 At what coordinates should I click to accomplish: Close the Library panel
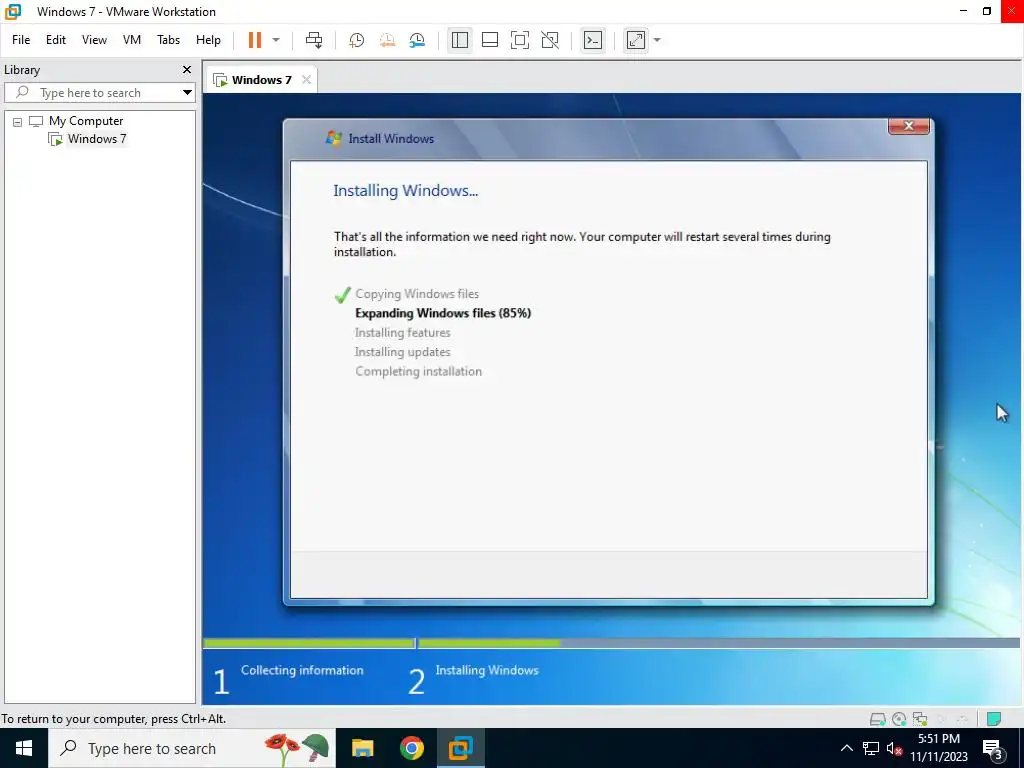point(187,69)
